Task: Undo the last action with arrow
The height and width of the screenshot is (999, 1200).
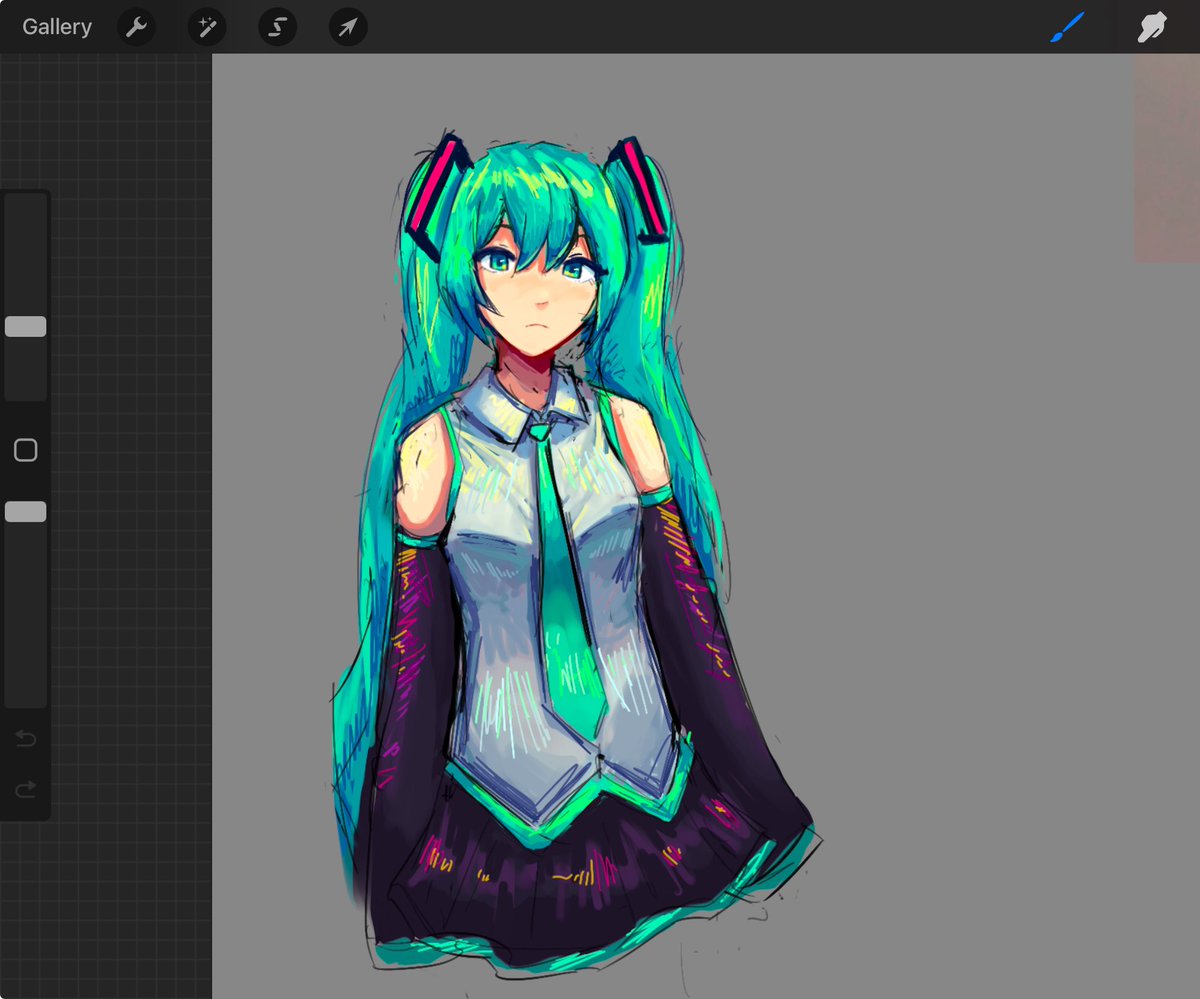Action: point(26,739)
